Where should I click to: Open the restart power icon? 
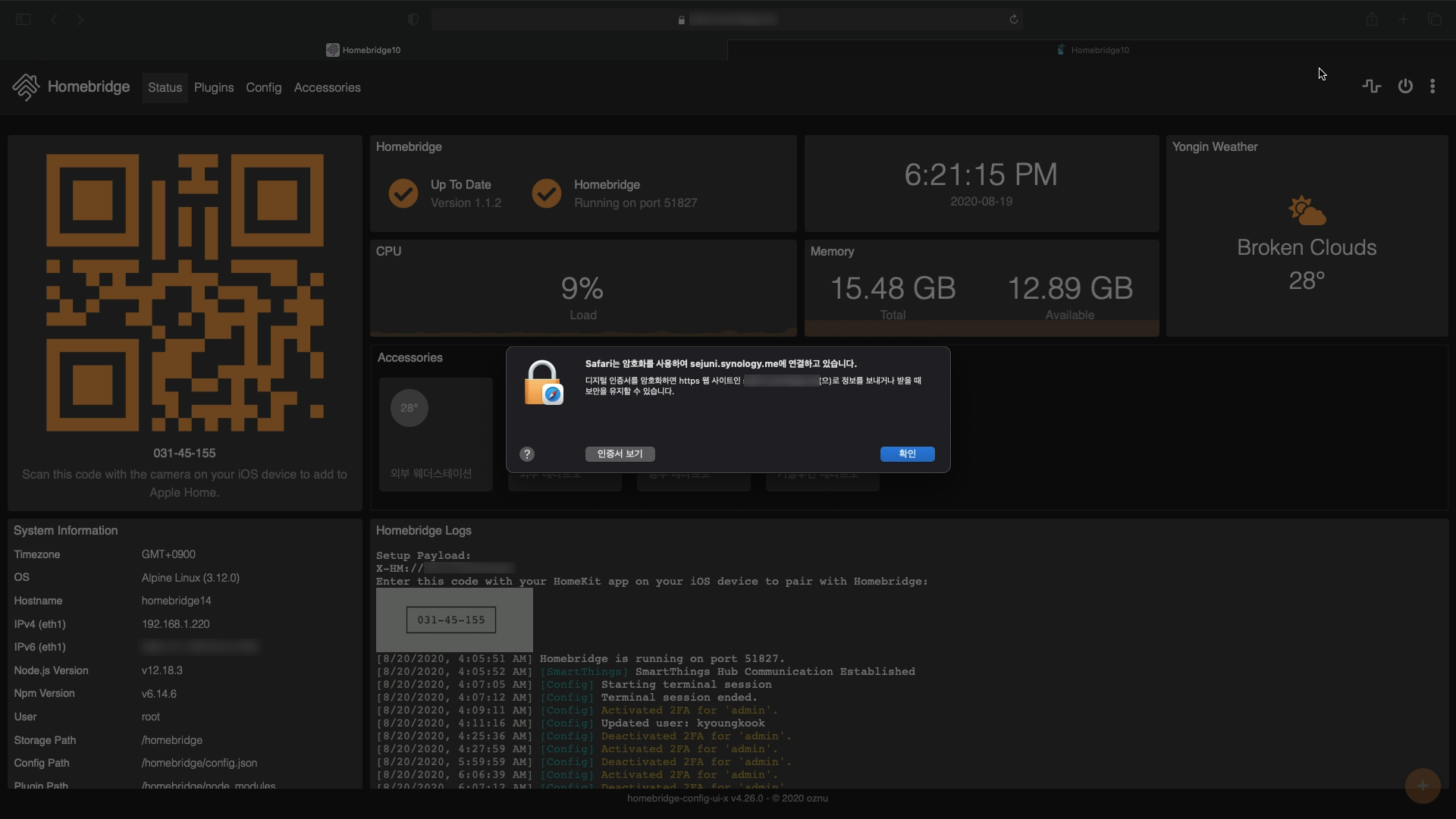pyautogui.click(x=1405, y=86)
